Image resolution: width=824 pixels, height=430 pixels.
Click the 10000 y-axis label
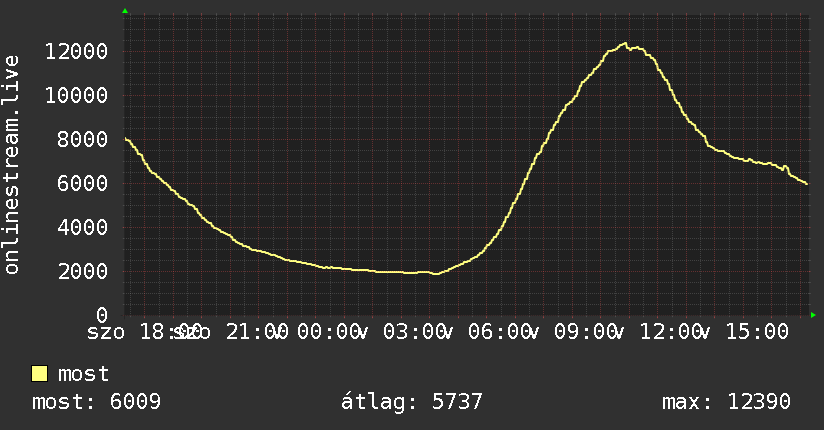point(76,96)
